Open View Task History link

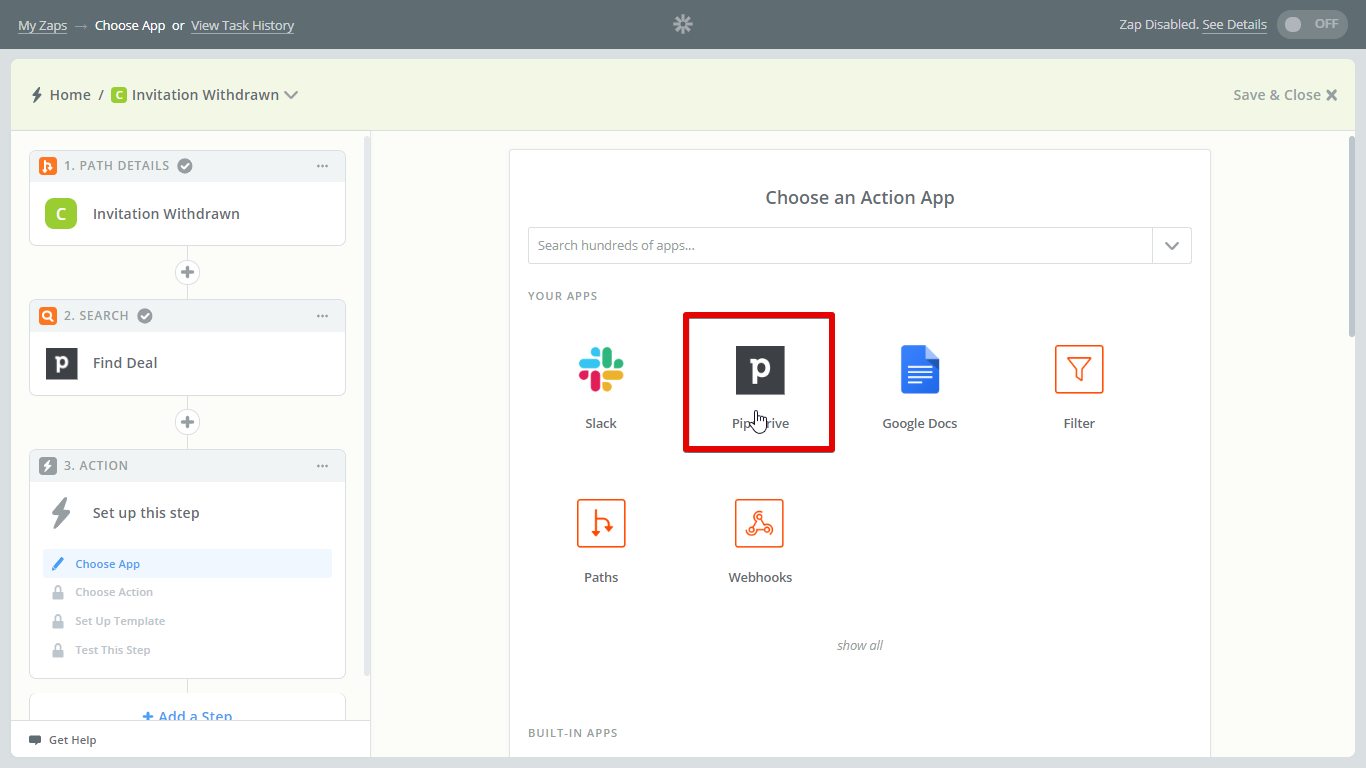click(x=242, y=25)
